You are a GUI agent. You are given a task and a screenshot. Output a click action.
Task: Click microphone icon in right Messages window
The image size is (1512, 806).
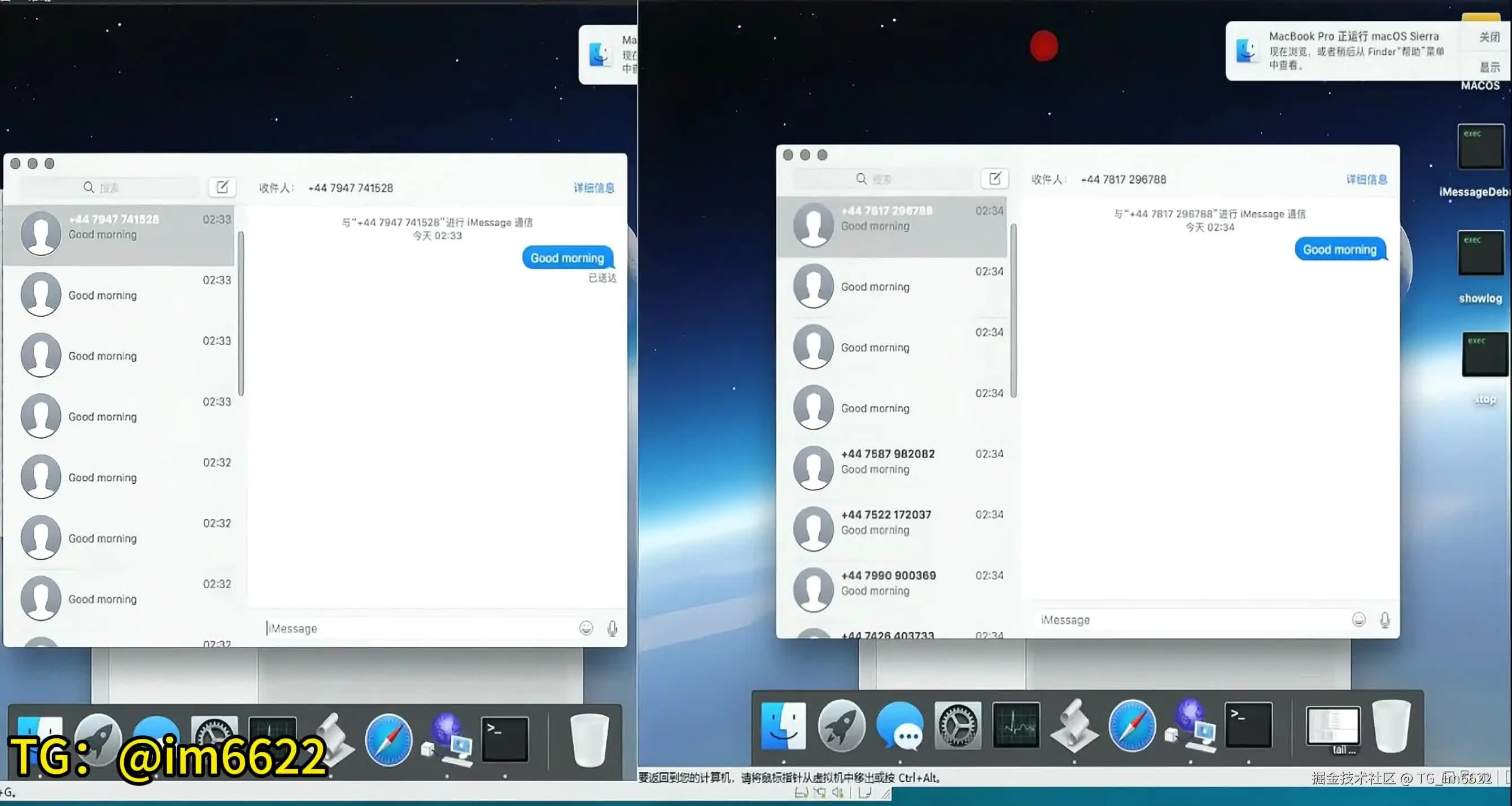point(1385,620)
